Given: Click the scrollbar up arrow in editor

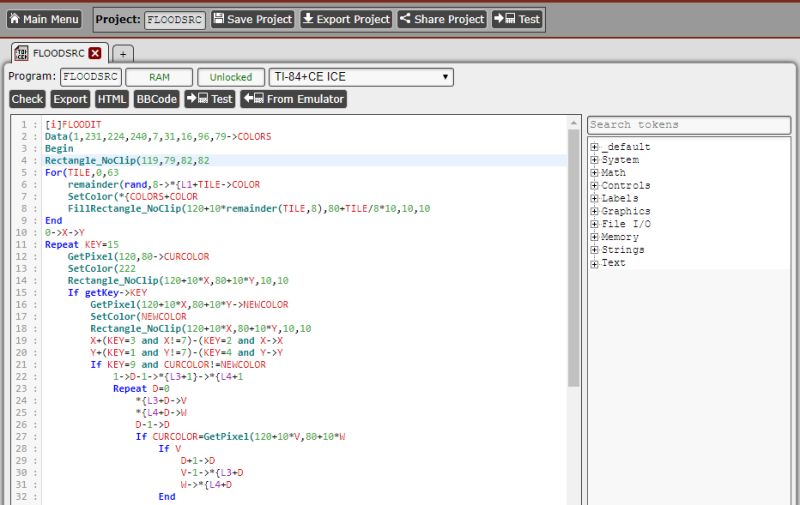Looking at the screenshot, I should (573, 123).
